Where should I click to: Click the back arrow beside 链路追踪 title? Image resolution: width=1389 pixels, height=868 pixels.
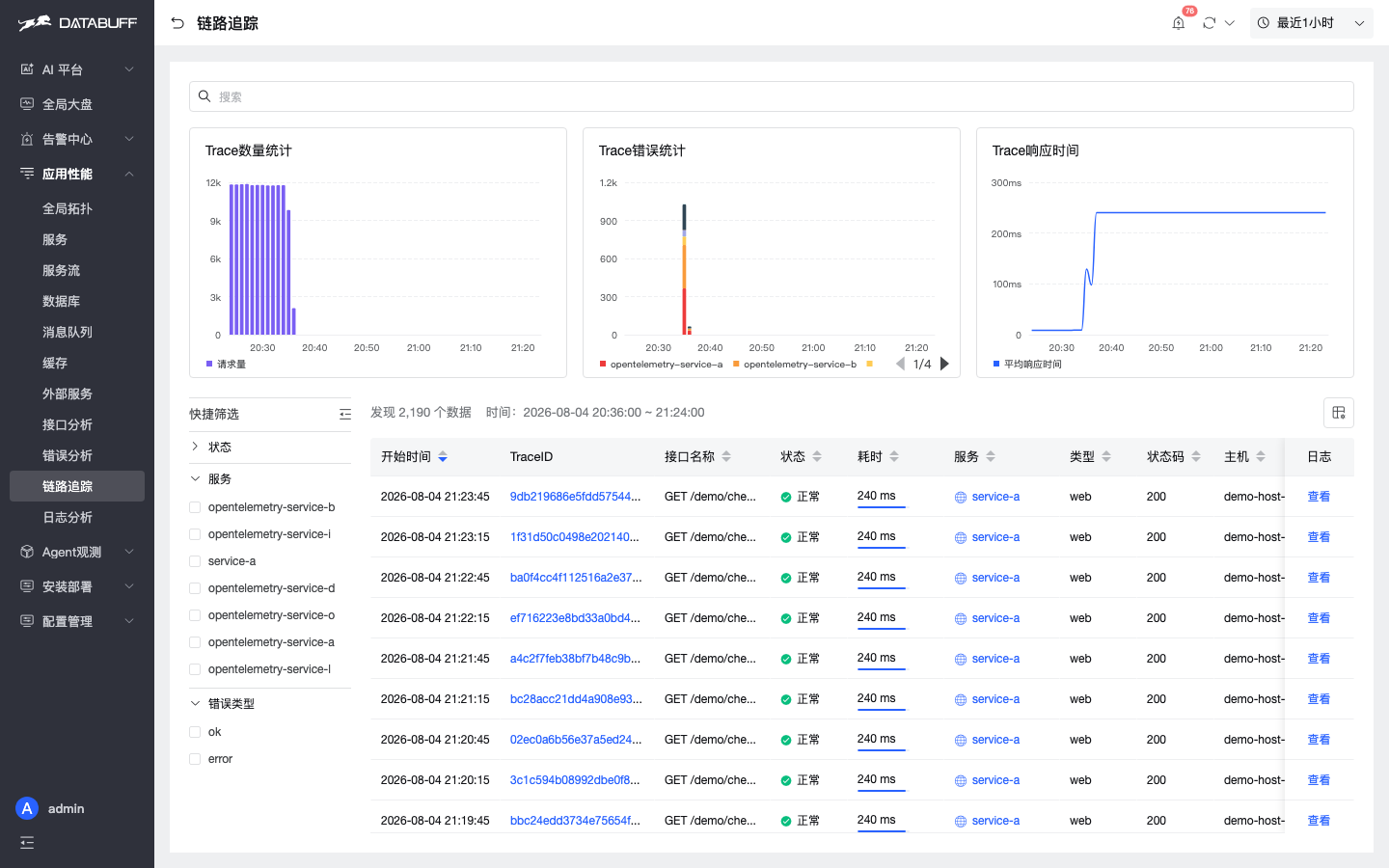coord(177,23)
